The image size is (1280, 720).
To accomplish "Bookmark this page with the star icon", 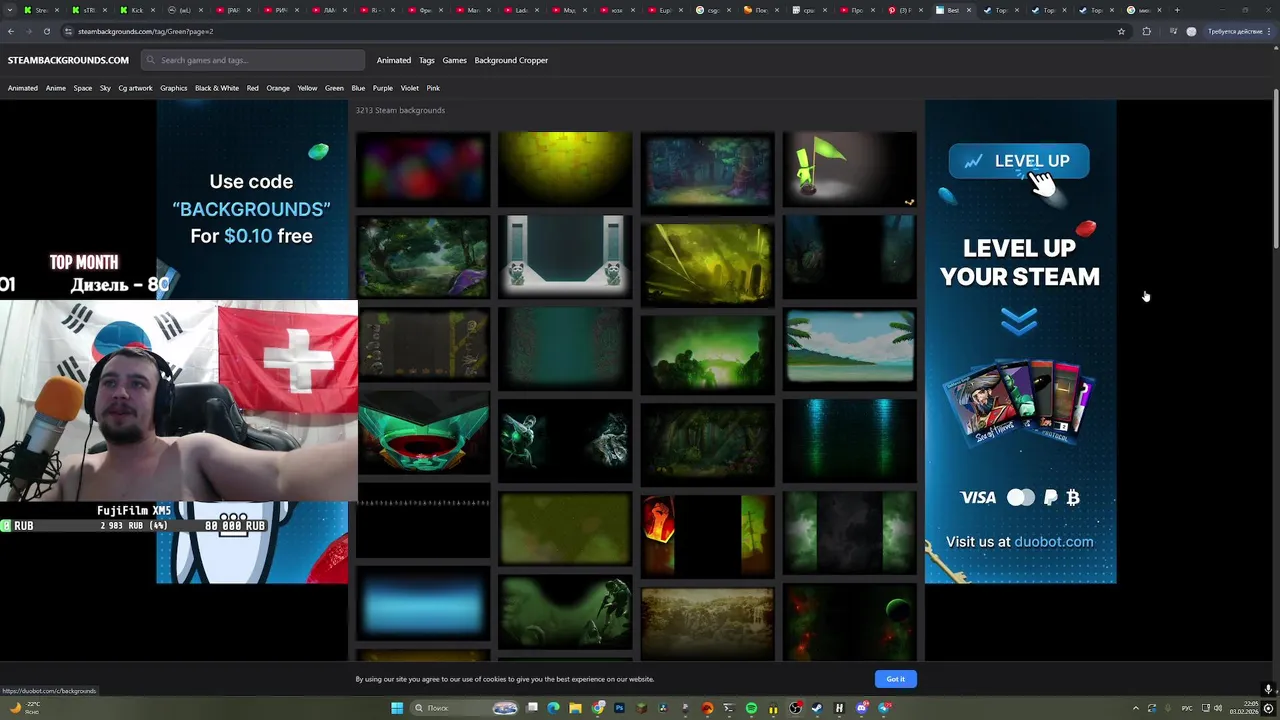I will 1121,31.
